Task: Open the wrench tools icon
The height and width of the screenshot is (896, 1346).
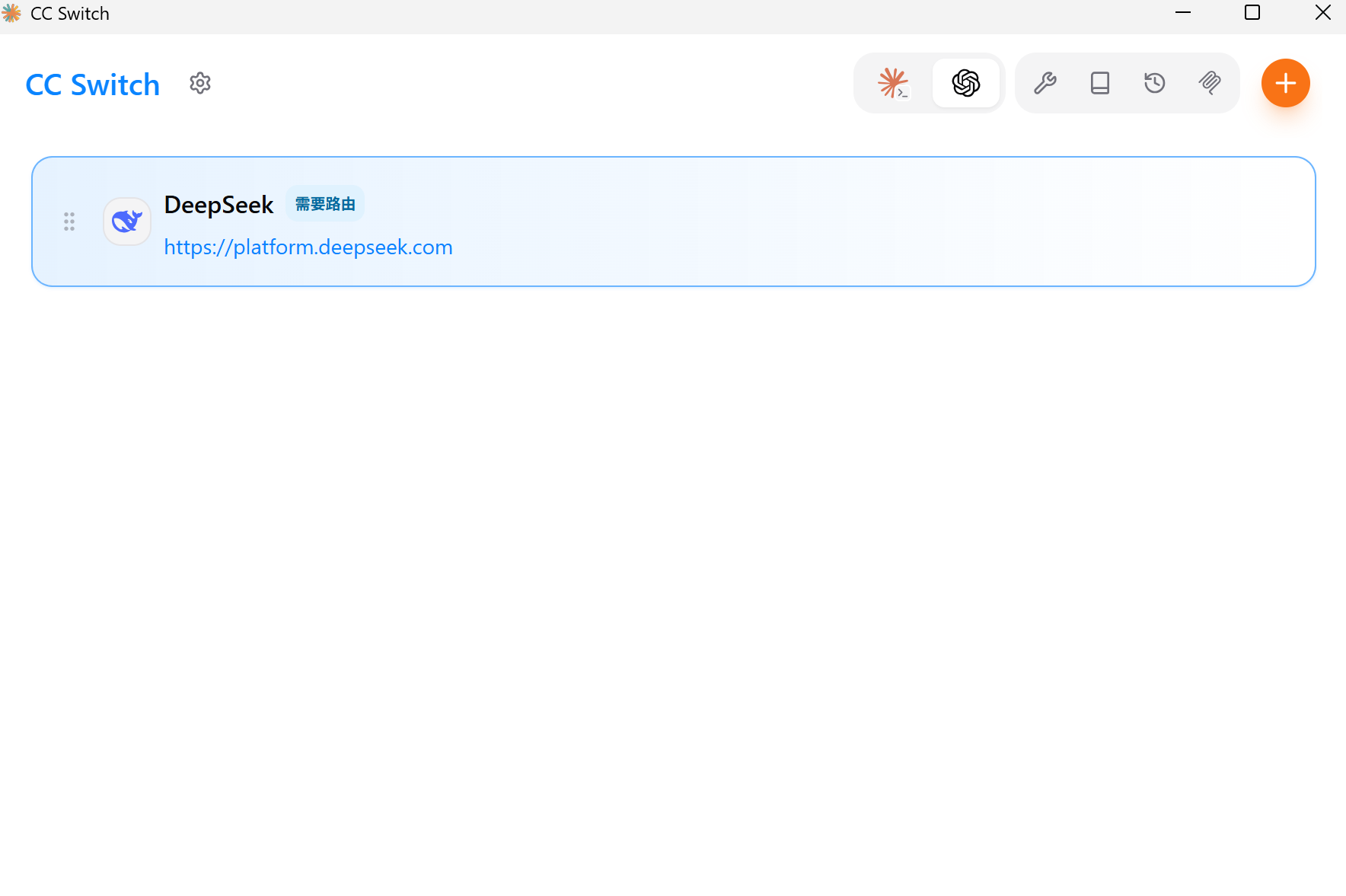Action: pos(1045,83)
